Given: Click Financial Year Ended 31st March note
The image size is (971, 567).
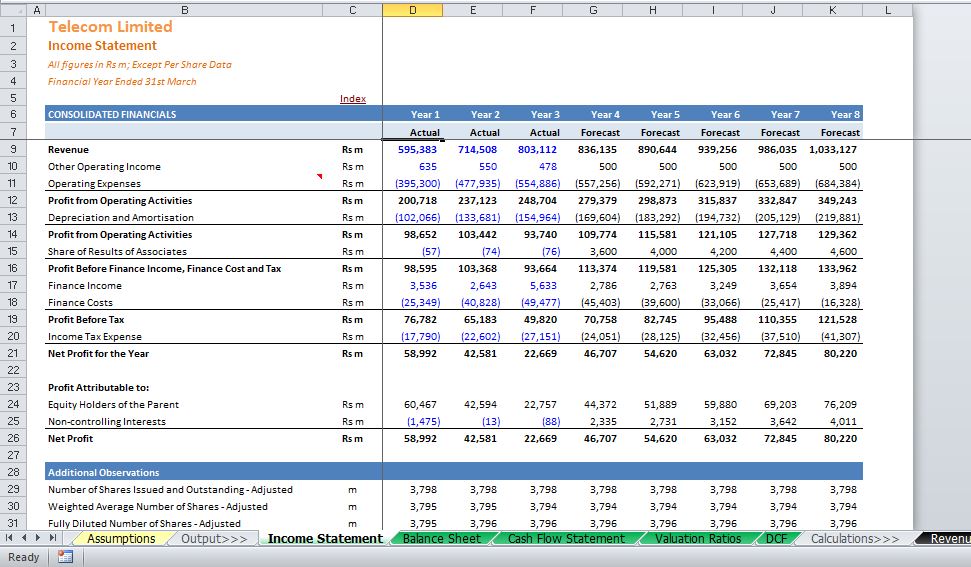Looking at the screenshot, I should click(x=122, y=82).
